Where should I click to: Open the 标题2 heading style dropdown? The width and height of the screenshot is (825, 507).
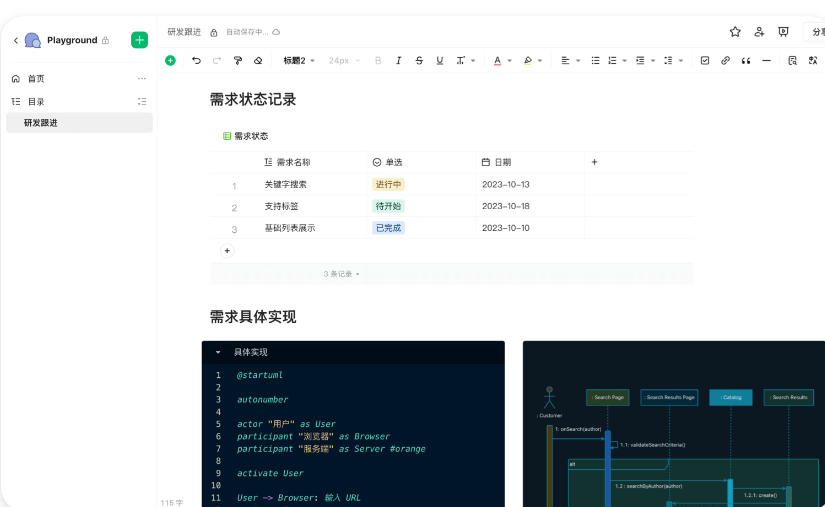coord(298,61)
